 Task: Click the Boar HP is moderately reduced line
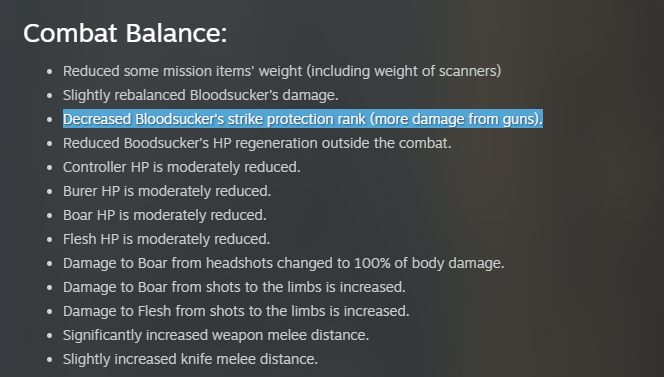tap(165, 215)
